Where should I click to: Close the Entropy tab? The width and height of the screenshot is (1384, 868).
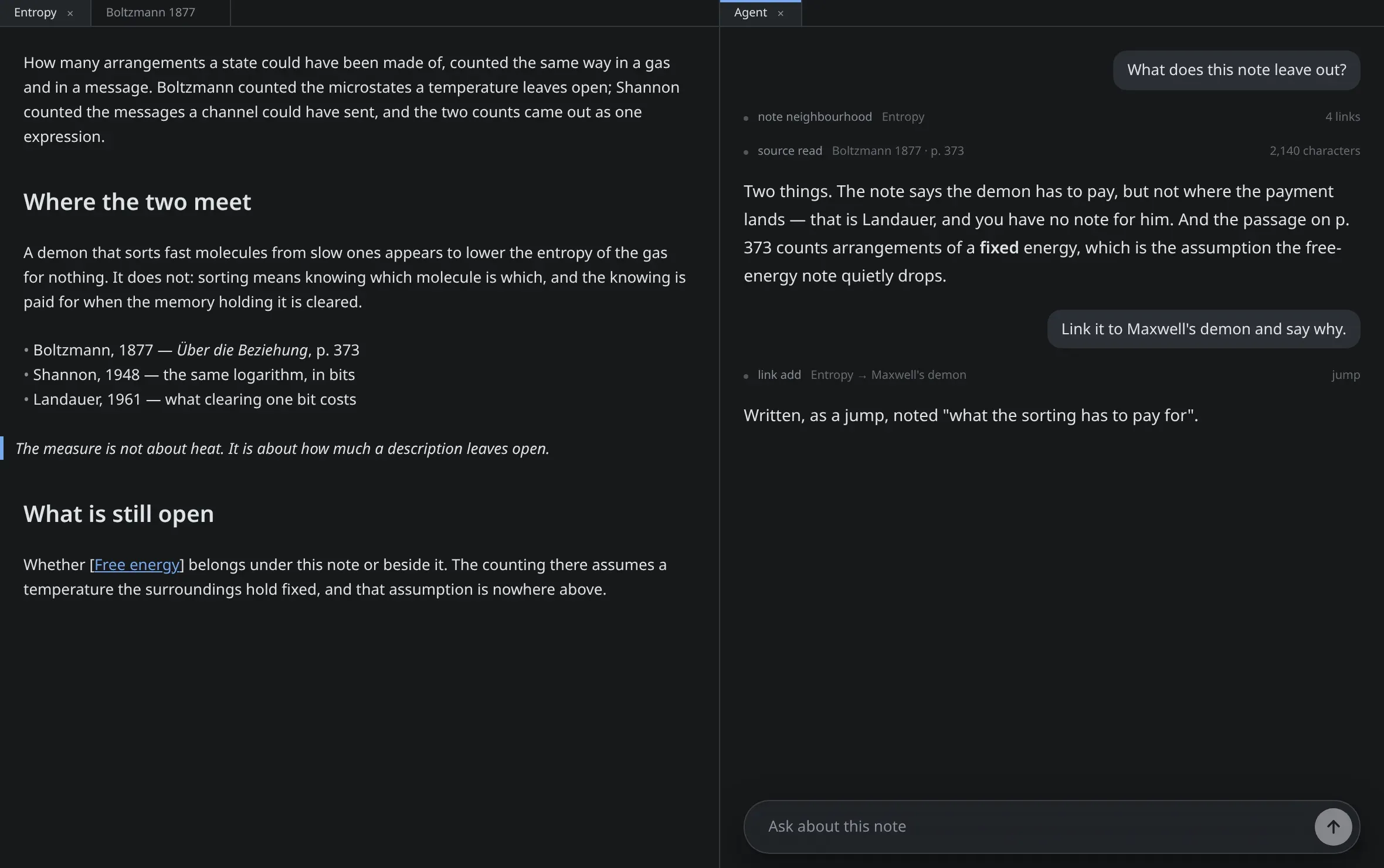[x=70, y=13]
